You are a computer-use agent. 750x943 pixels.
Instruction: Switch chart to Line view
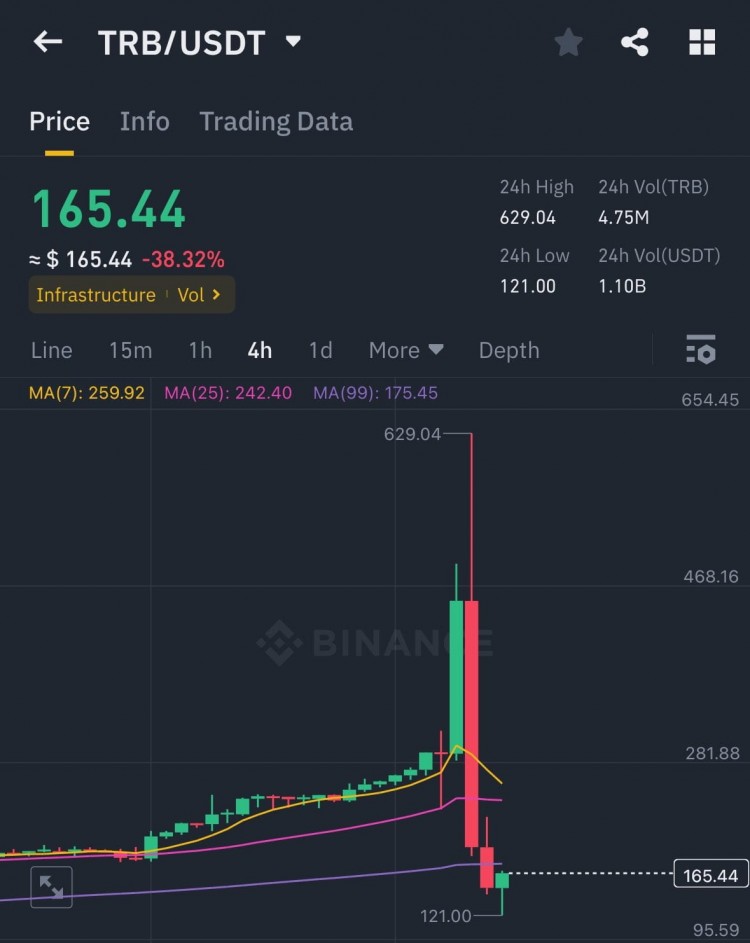coord(51,350)
